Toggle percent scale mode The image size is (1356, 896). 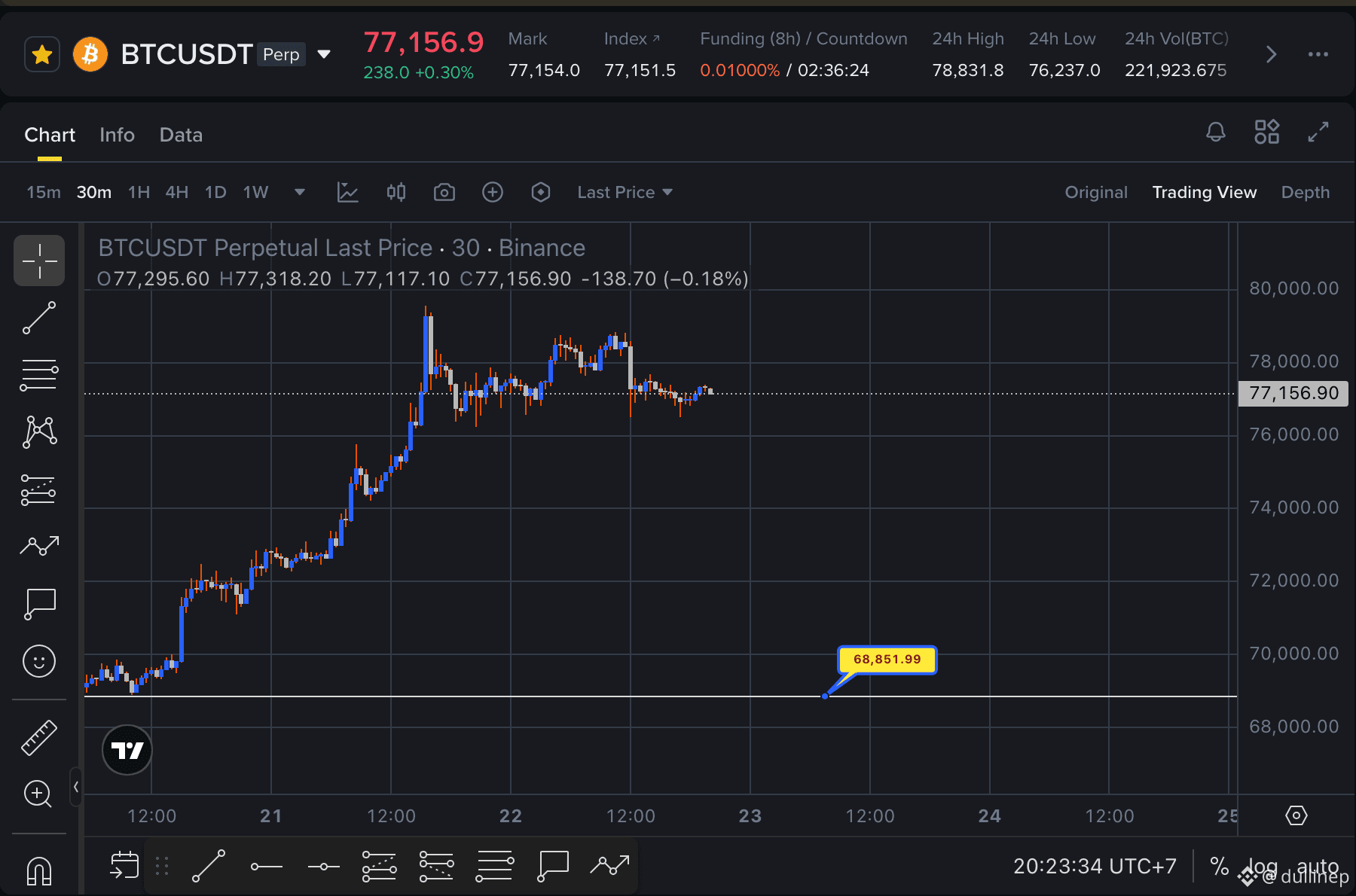(1219, 866)
